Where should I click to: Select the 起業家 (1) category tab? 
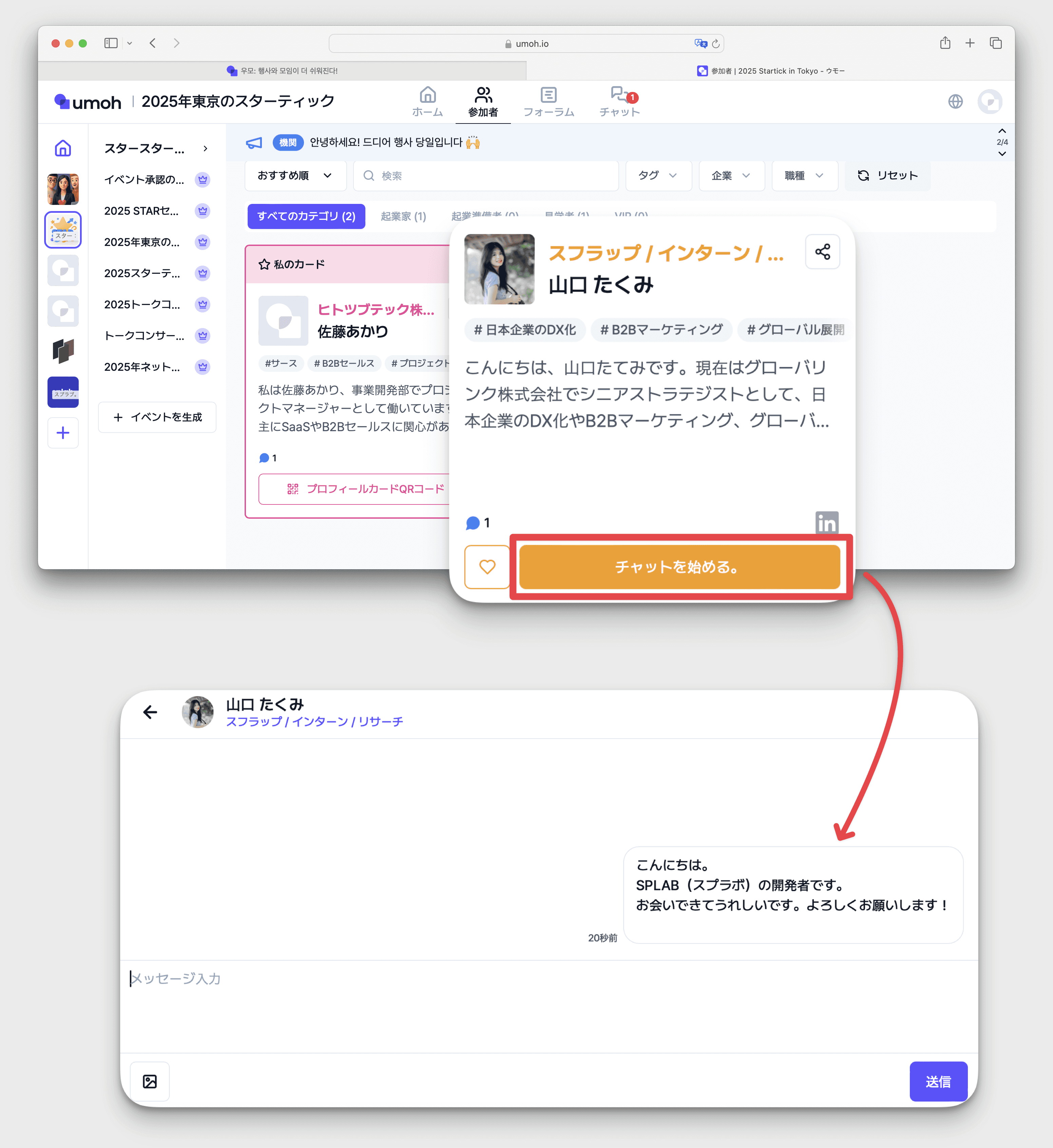[403, 216]
